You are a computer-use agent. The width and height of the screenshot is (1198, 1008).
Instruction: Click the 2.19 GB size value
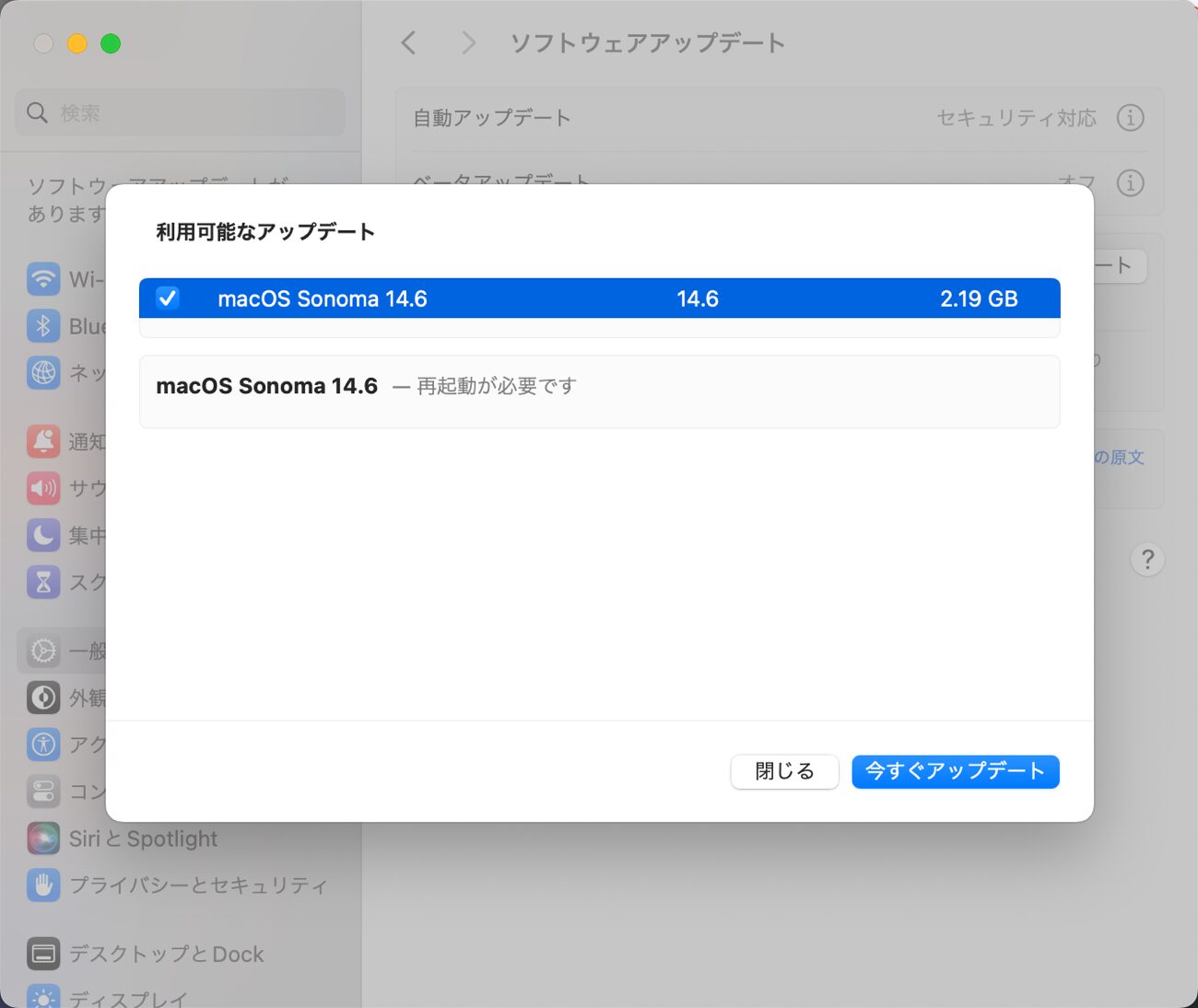coord(979,299)
